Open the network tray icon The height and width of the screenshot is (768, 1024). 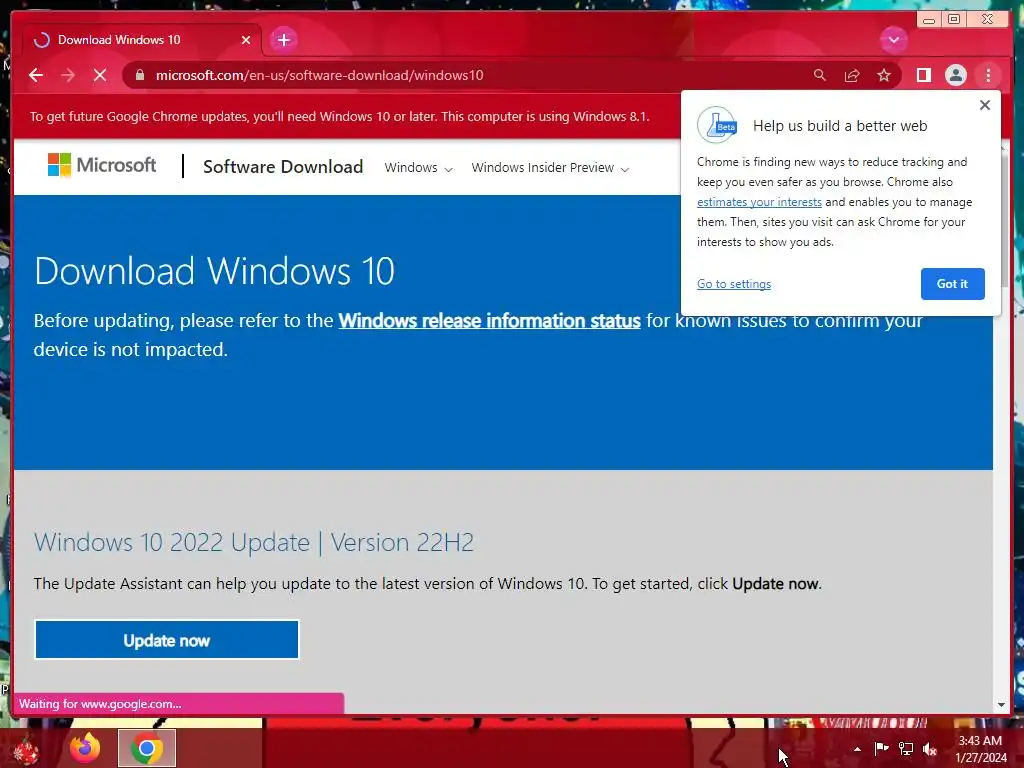click(906, 748)
